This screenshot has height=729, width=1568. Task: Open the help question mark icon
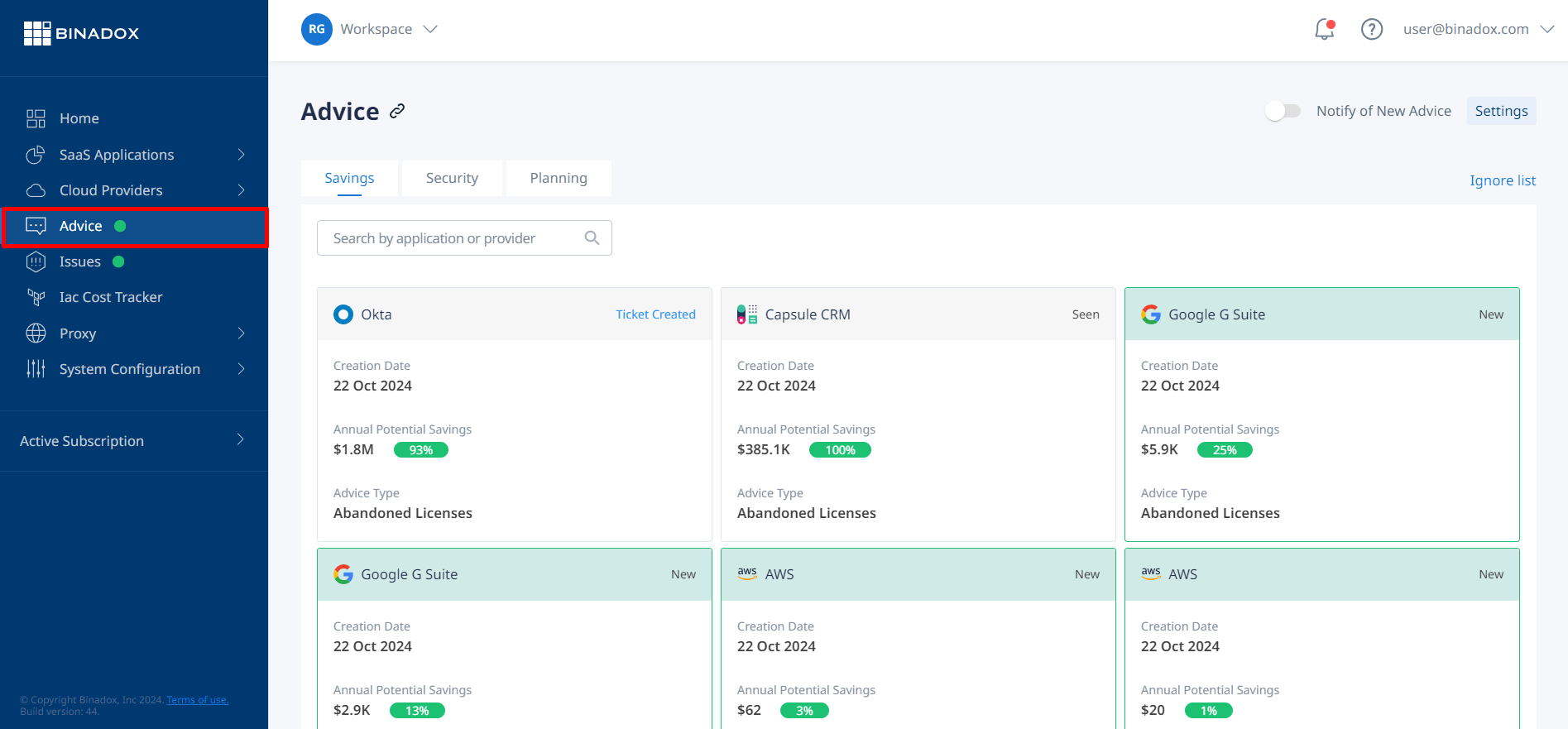[1372, 29]
